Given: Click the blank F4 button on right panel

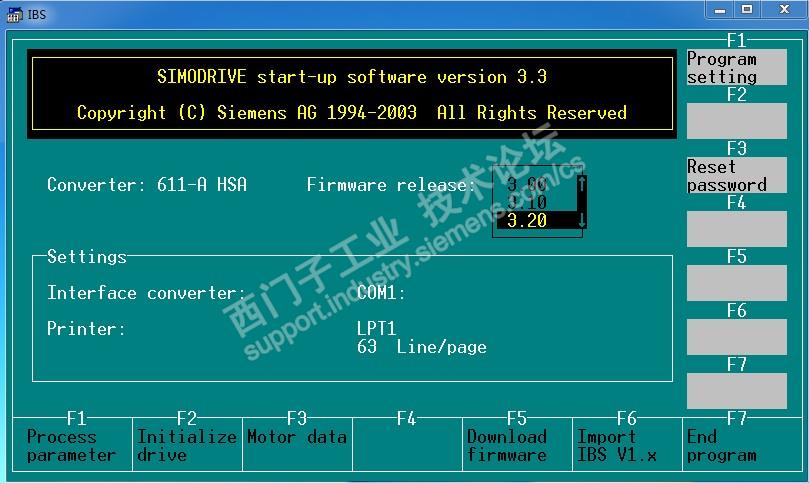Looking at the screenshot, I should (736, 229).
